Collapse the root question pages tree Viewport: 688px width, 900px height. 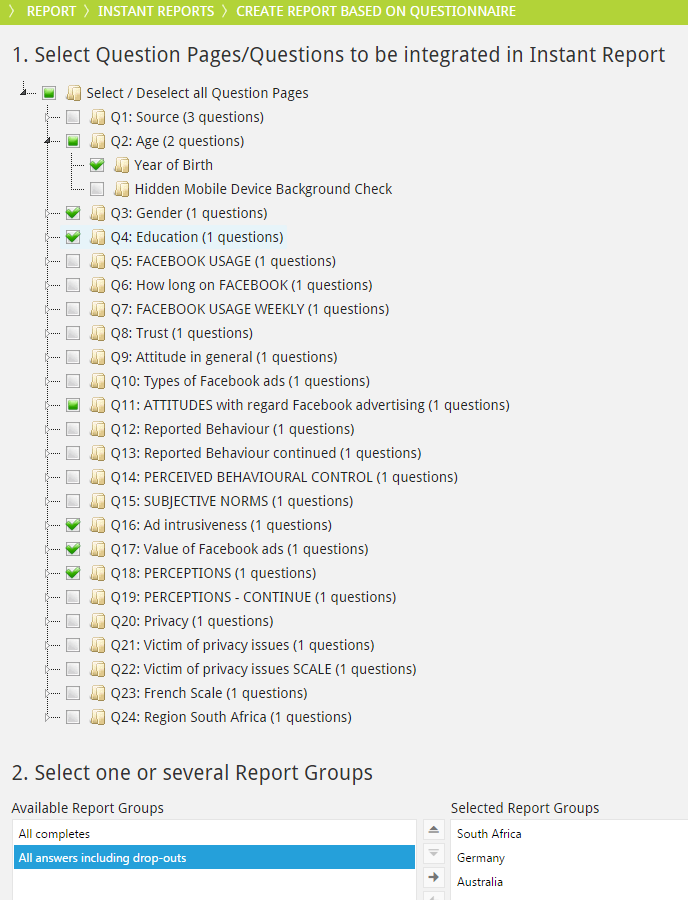tap(24, 93)
